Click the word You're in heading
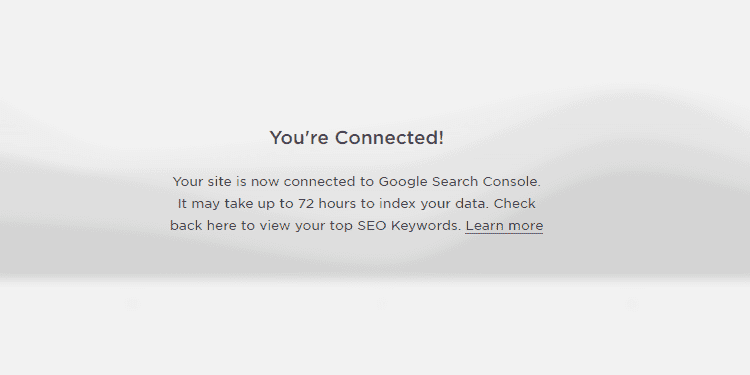Viewport: 750px width, 375px height. [x=299, y=138]
